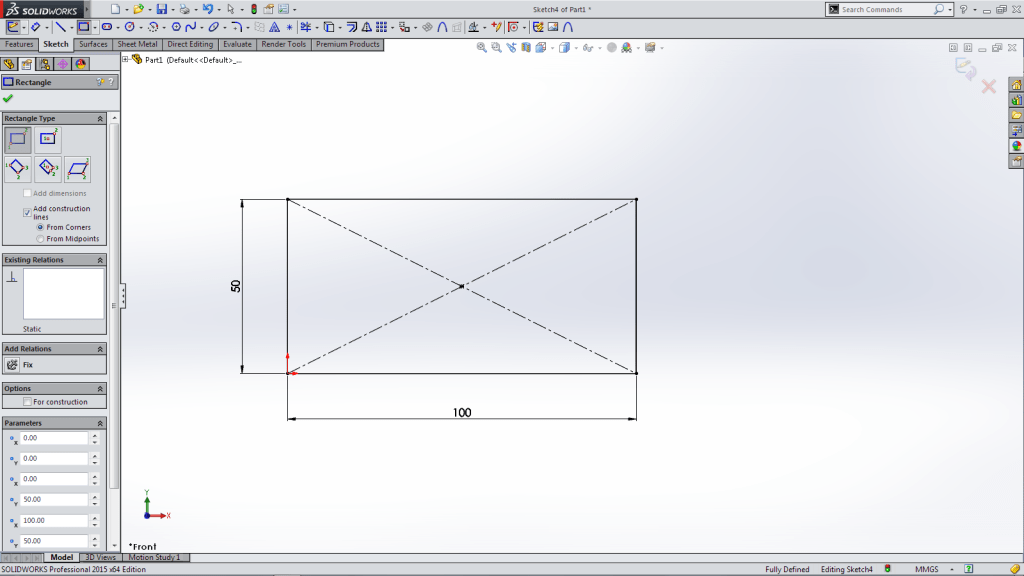Pick the Center Rectangle type

46,138
